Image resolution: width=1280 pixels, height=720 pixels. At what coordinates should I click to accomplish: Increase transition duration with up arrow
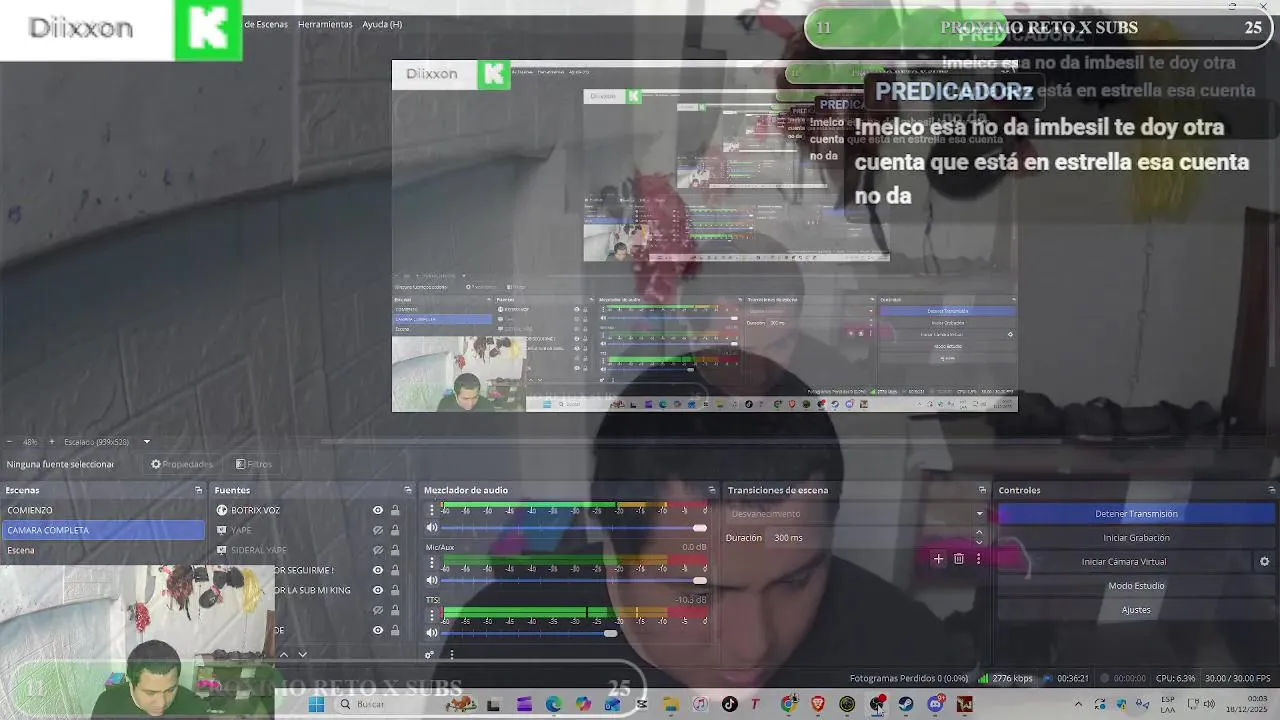(978, 534)
